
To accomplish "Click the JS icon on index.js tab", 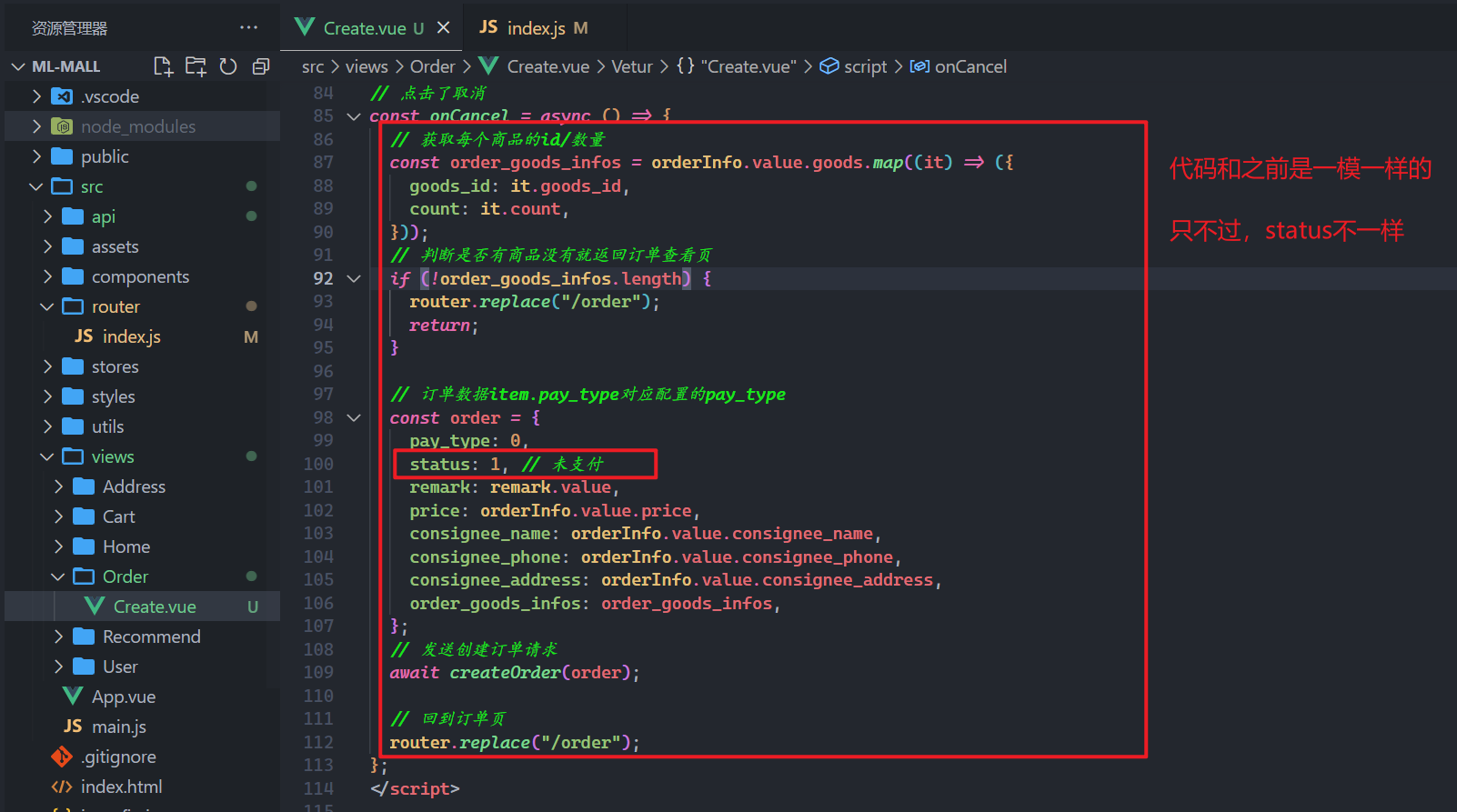I will [x=488, y=27].
